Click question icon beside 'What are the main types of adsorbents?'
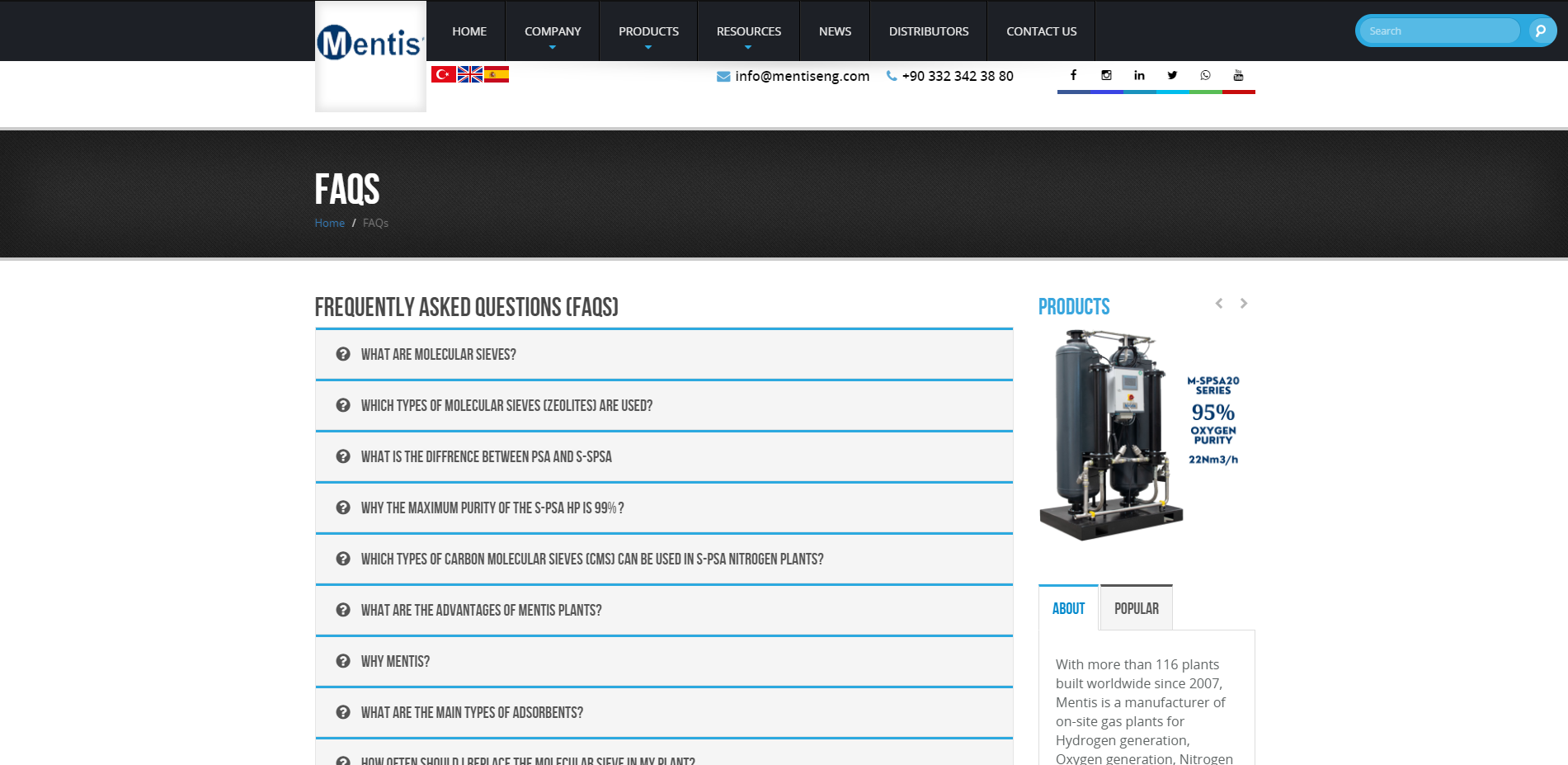1568x765 pixels. click(x=343, y=712)
